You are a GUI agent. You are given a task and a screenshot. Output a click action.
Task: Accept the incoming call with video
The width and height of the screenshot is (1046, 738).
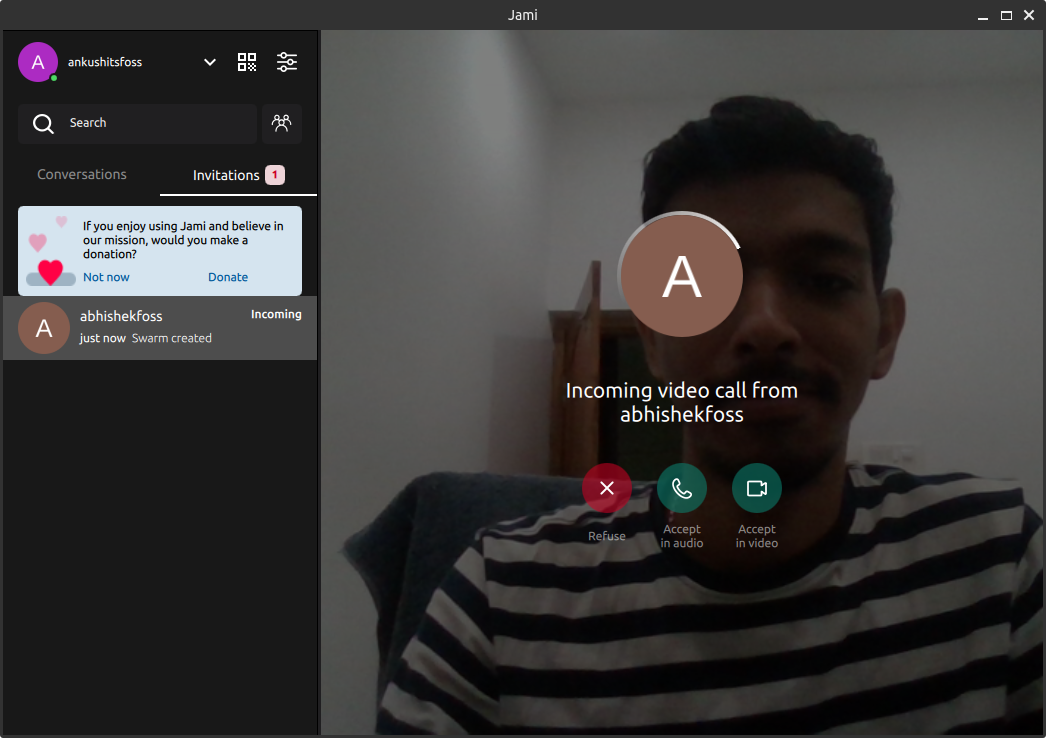coord(756,488)
